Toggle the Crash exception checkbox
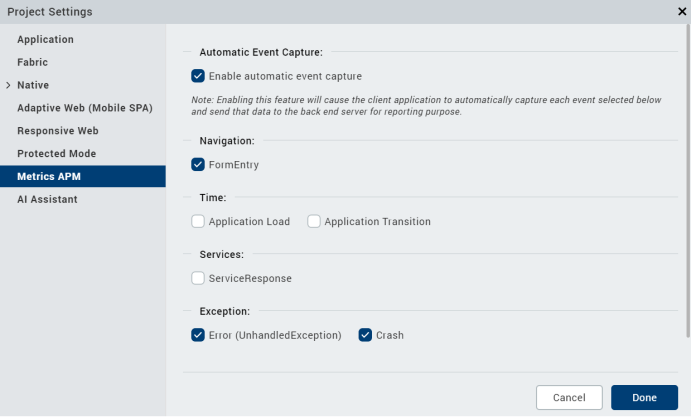 (365, 335)
